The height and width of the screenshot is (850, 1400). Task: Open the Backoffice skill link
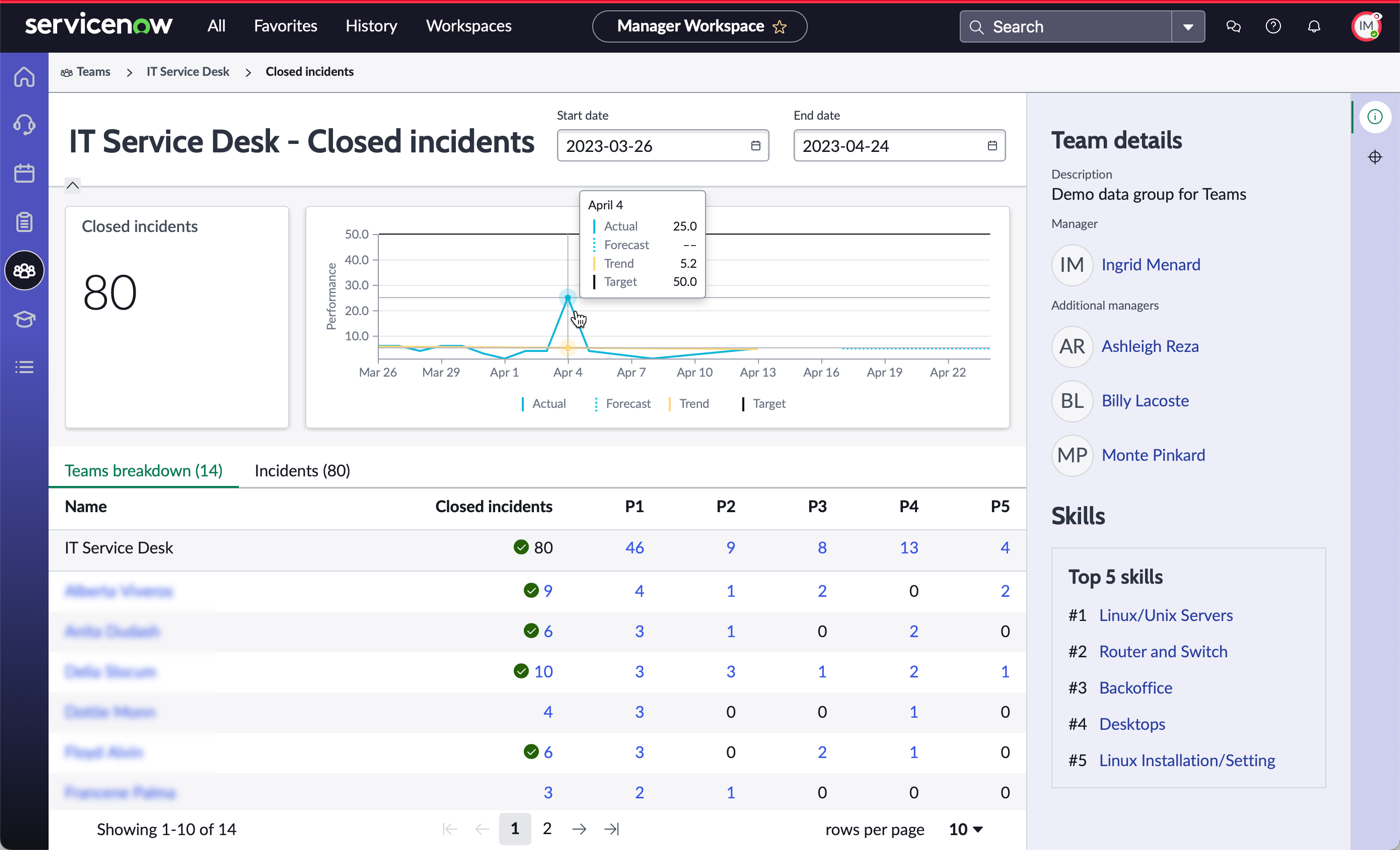[1136, 688]
